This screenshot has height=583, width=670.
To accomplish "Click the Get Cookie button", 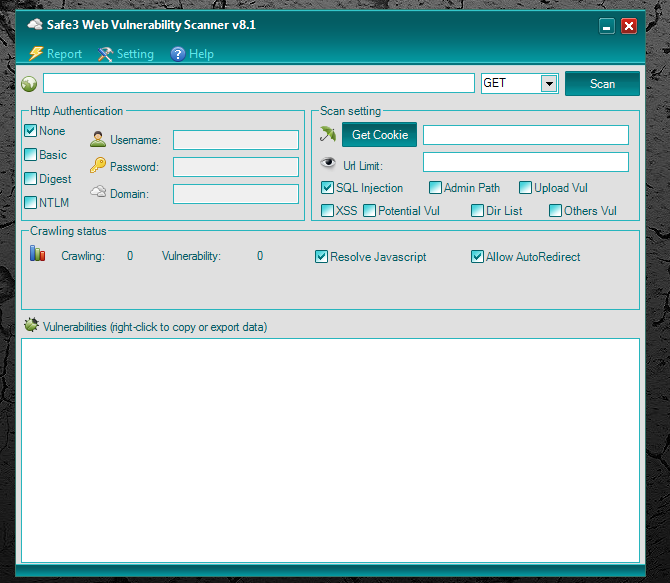I will pyautogui.click(x=379, y=135).
